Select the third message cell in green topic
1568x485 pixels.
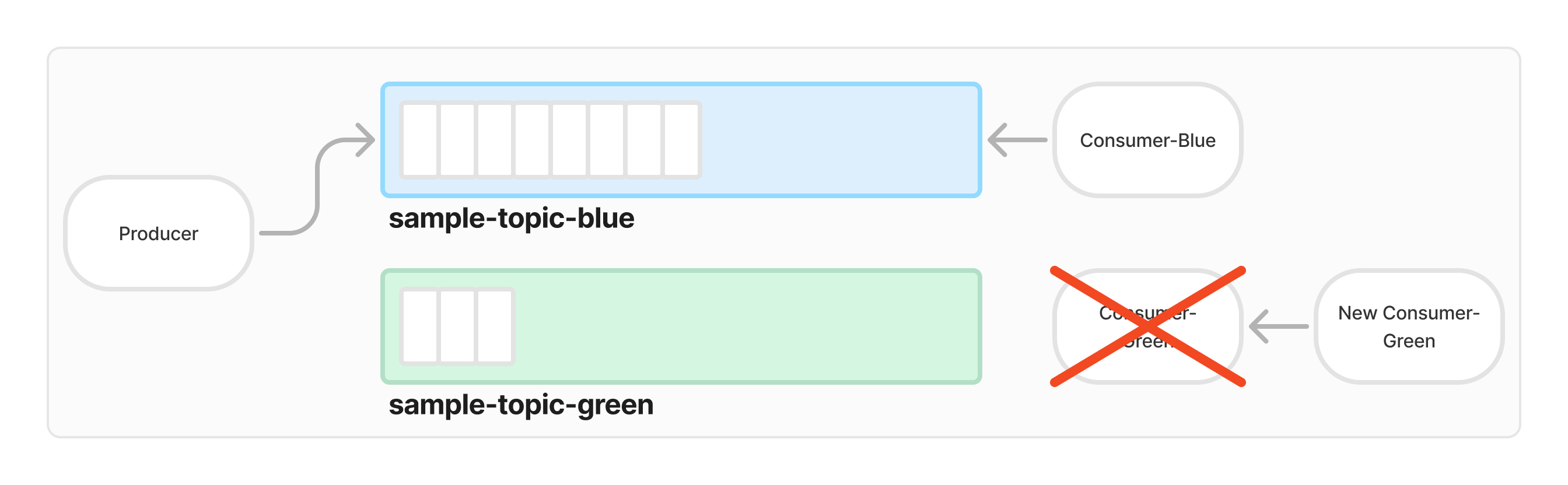(x=495, y=326)
